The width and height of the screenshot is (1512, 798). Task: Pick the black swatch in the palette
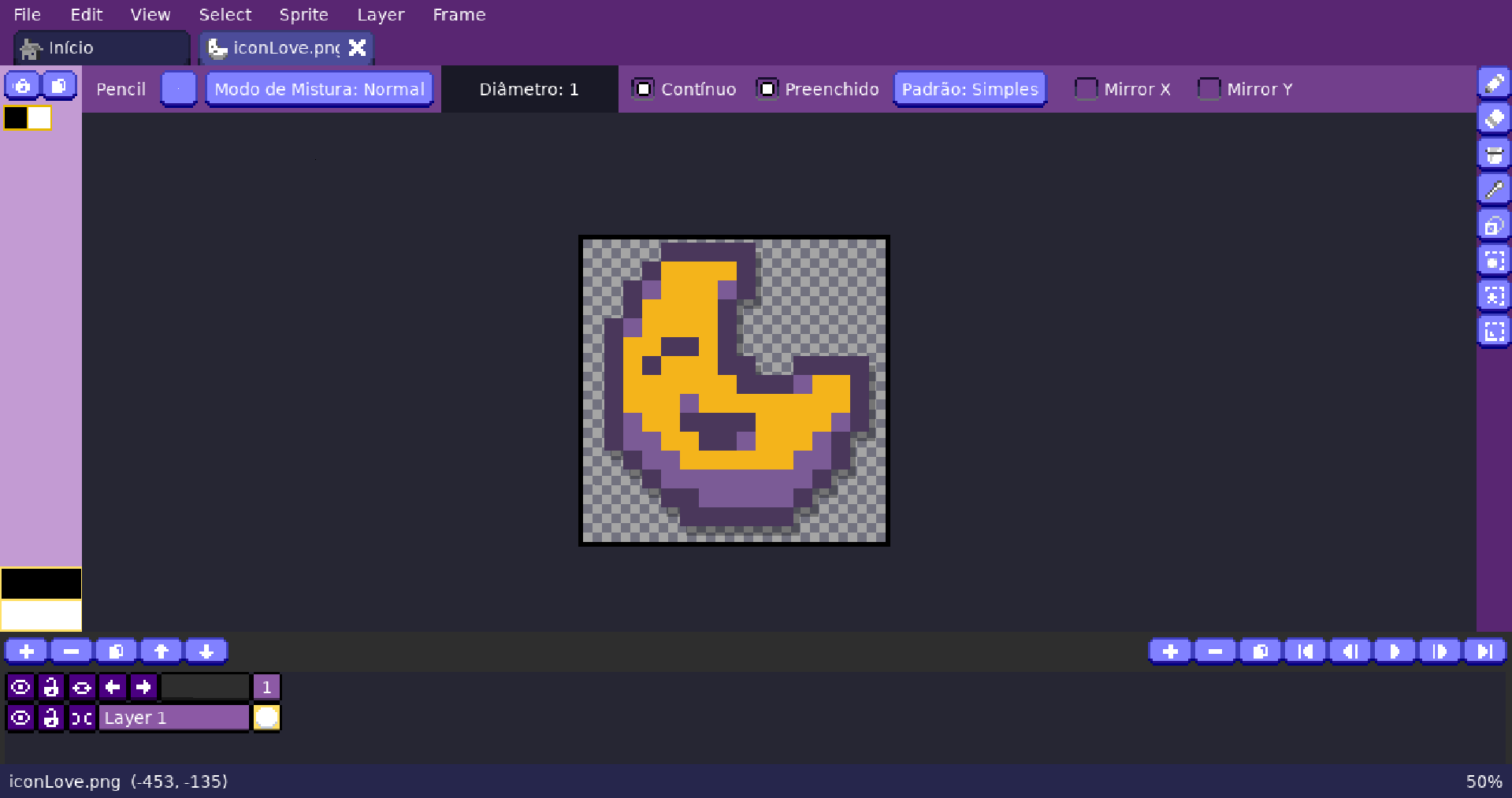pyautogui.click(x=16, y=118)
